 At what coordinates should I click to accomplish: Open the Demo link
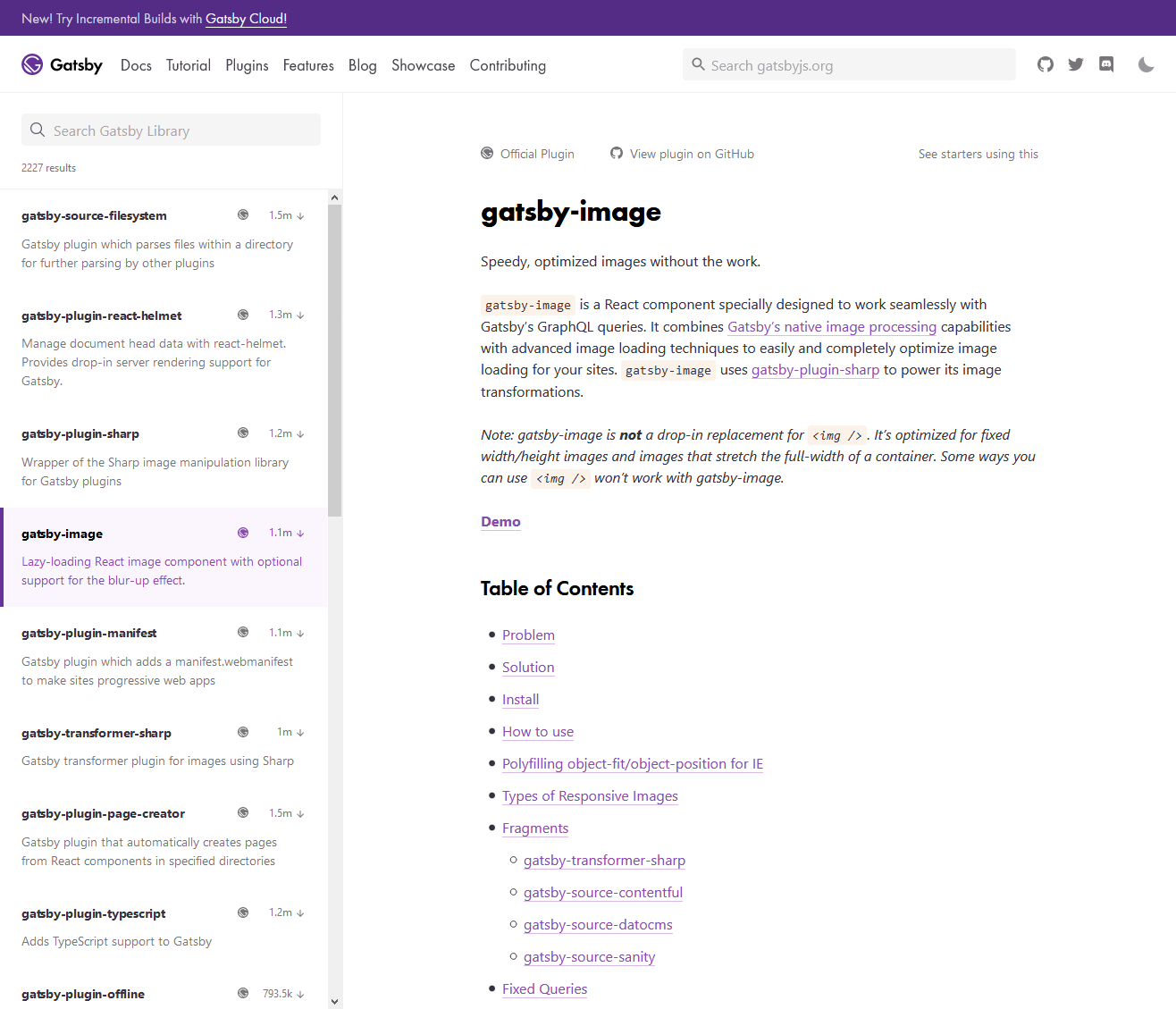click(x=500, y=522)
